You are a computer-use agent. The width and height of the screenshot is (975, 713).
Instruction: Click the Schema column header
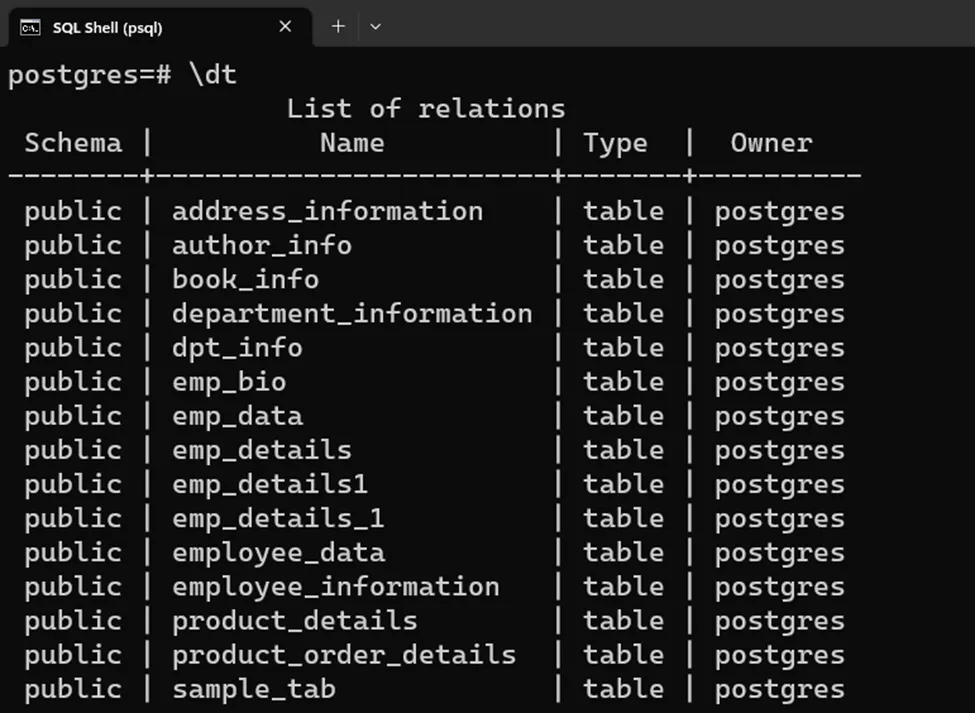pos(73,143)
